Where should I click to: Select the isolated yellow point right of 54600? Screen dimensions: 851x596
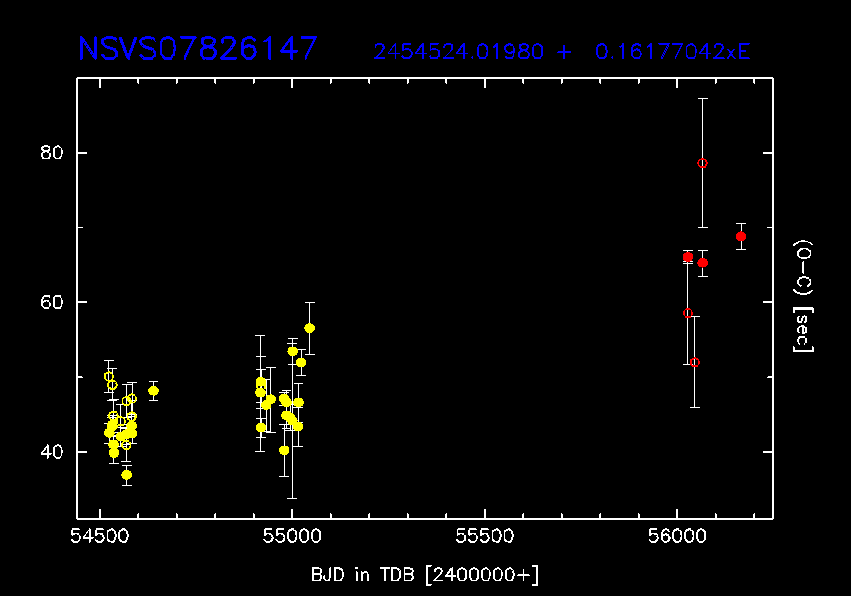153,391
